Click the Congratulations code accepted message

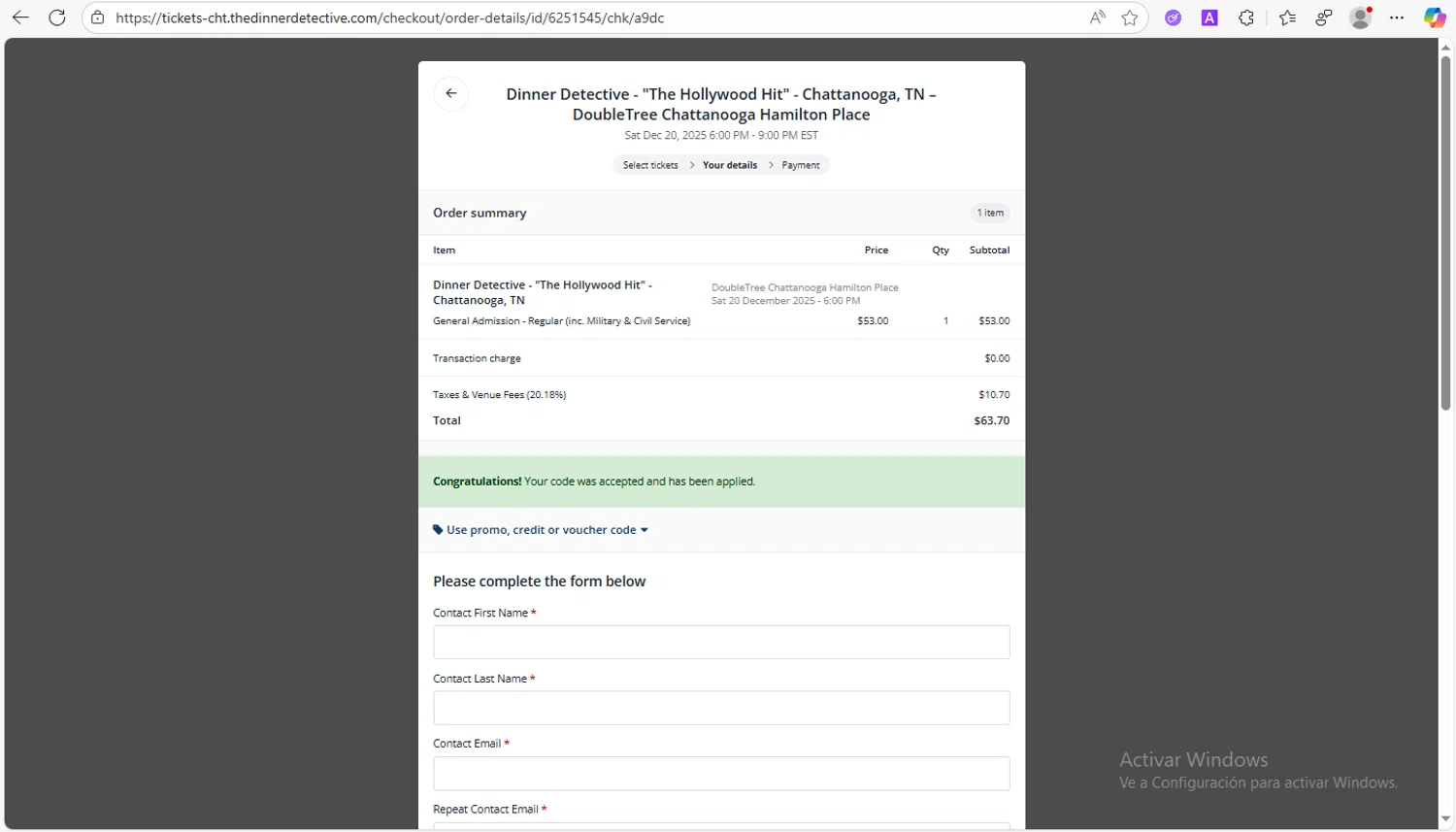tap(594, 482)
